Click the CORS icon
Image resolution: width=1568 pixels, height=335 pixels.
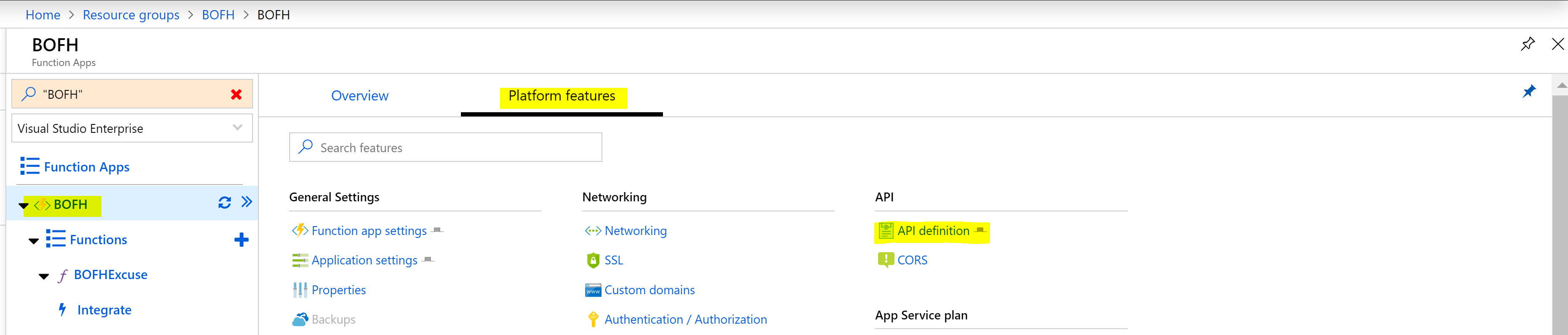pos(886,260)
